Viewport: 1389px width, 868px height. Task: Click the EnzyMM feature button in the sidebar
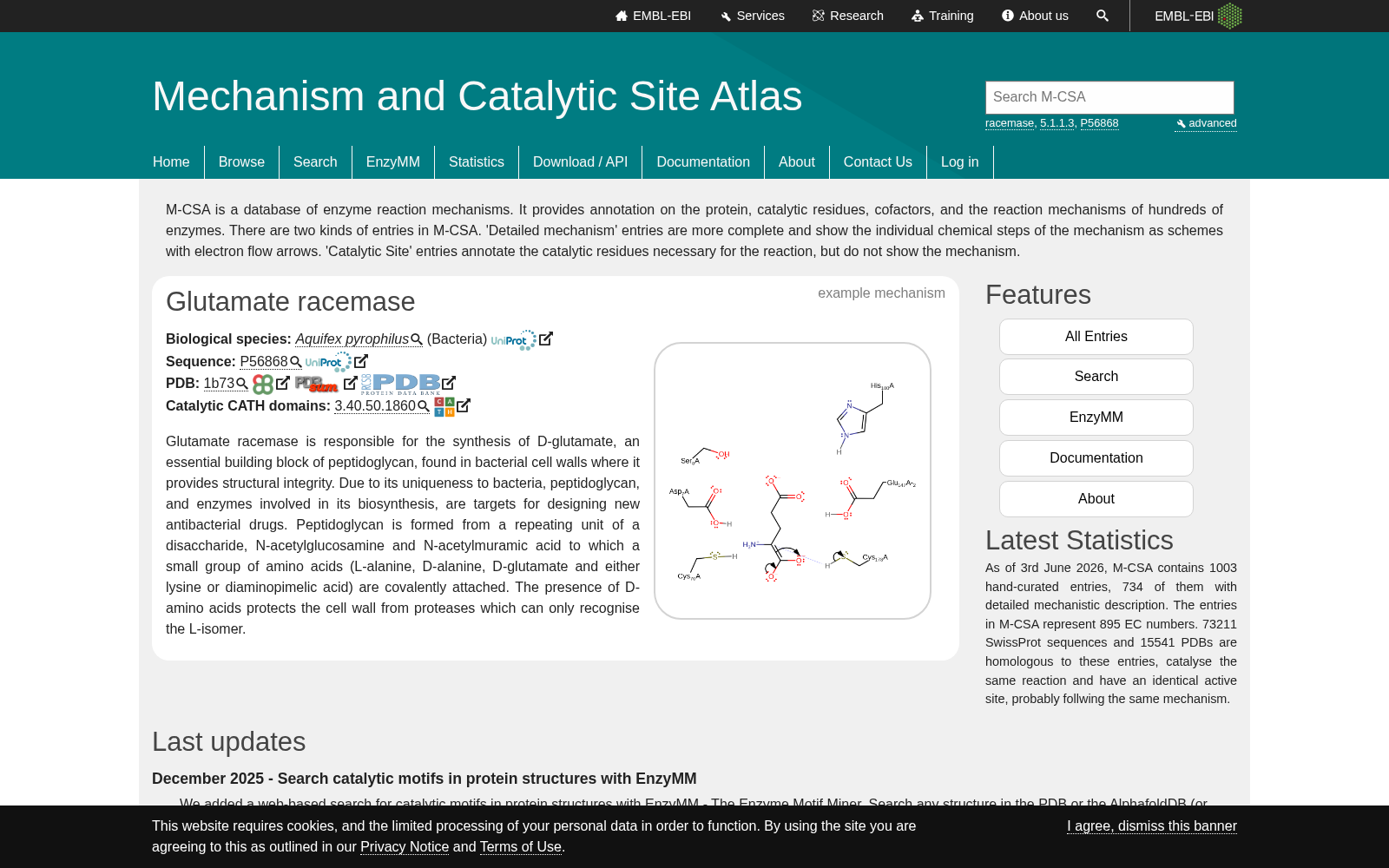1096,418
